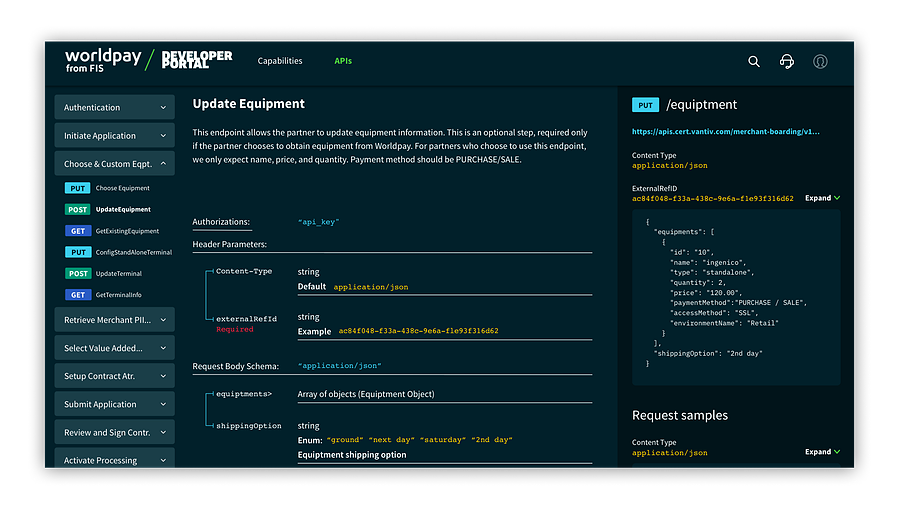Image resolution: width=899 pixels, height=506 pixels.
Task: Click Expand next to ExternalRefID
Action: click(x=822, y=198)
